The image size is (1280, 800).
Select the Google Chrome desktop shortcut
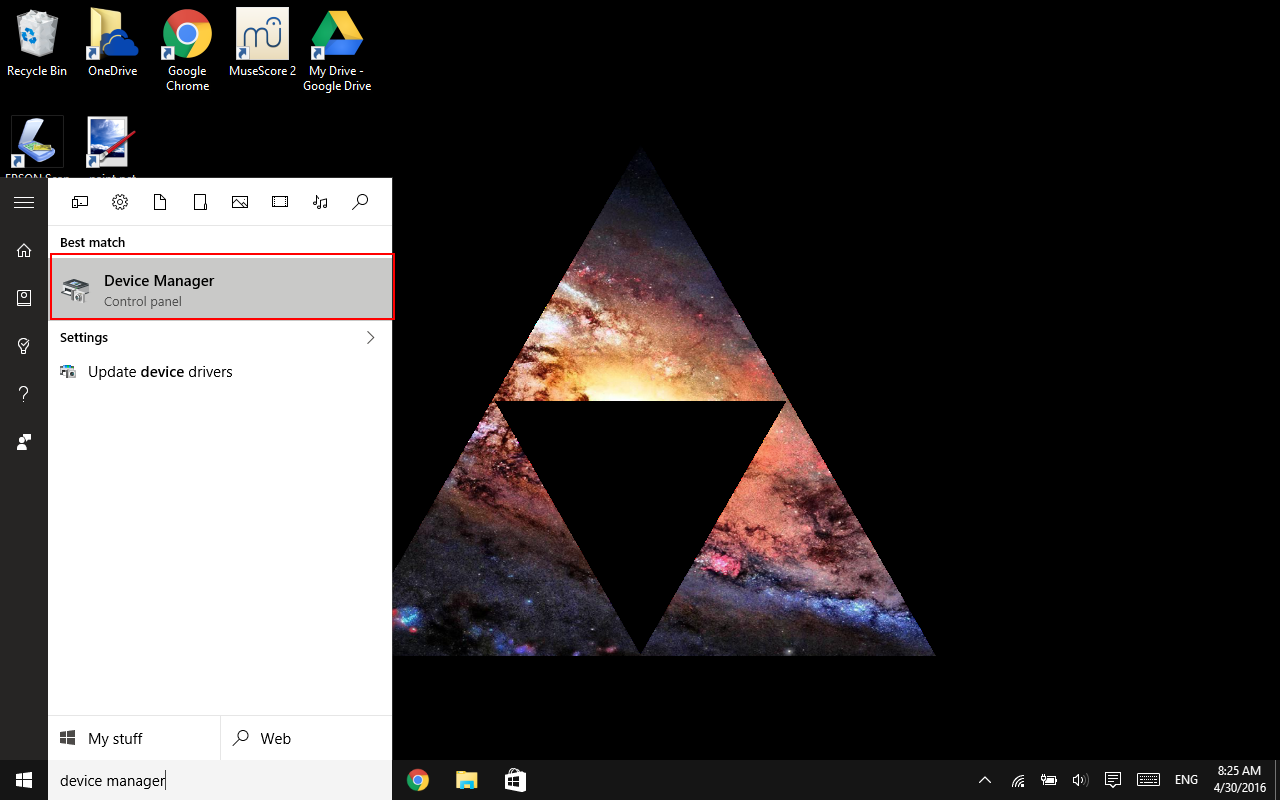click(187, 50)
